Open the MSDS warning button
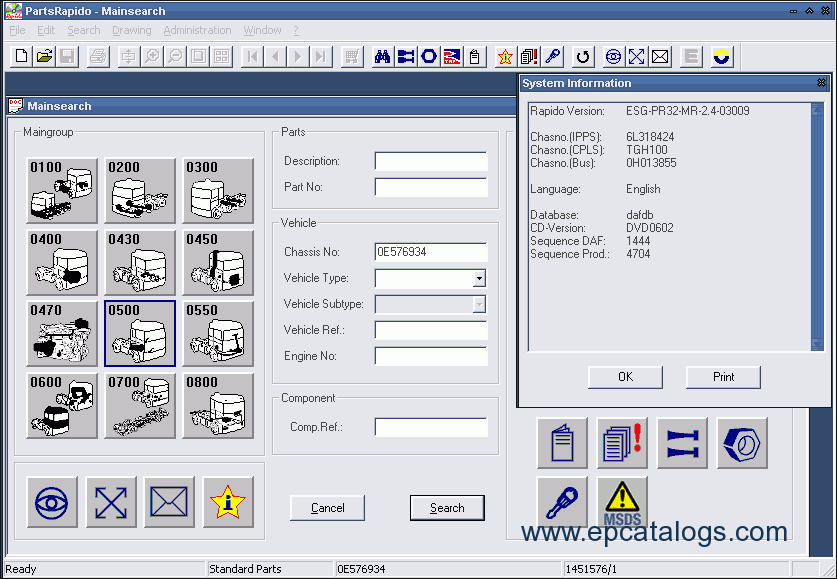The image size is (837, 579). 622,502
